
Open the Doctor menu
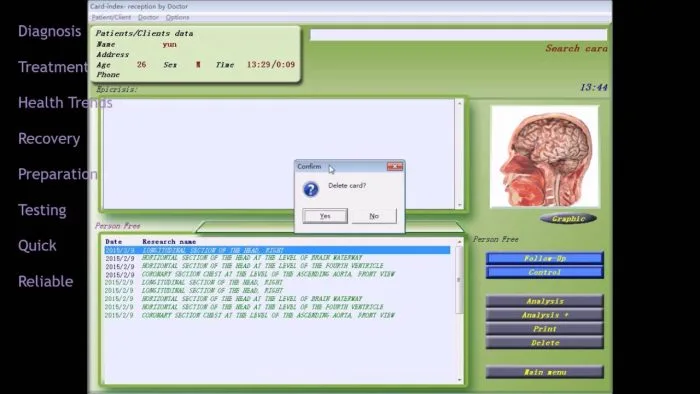click(148, 17)
